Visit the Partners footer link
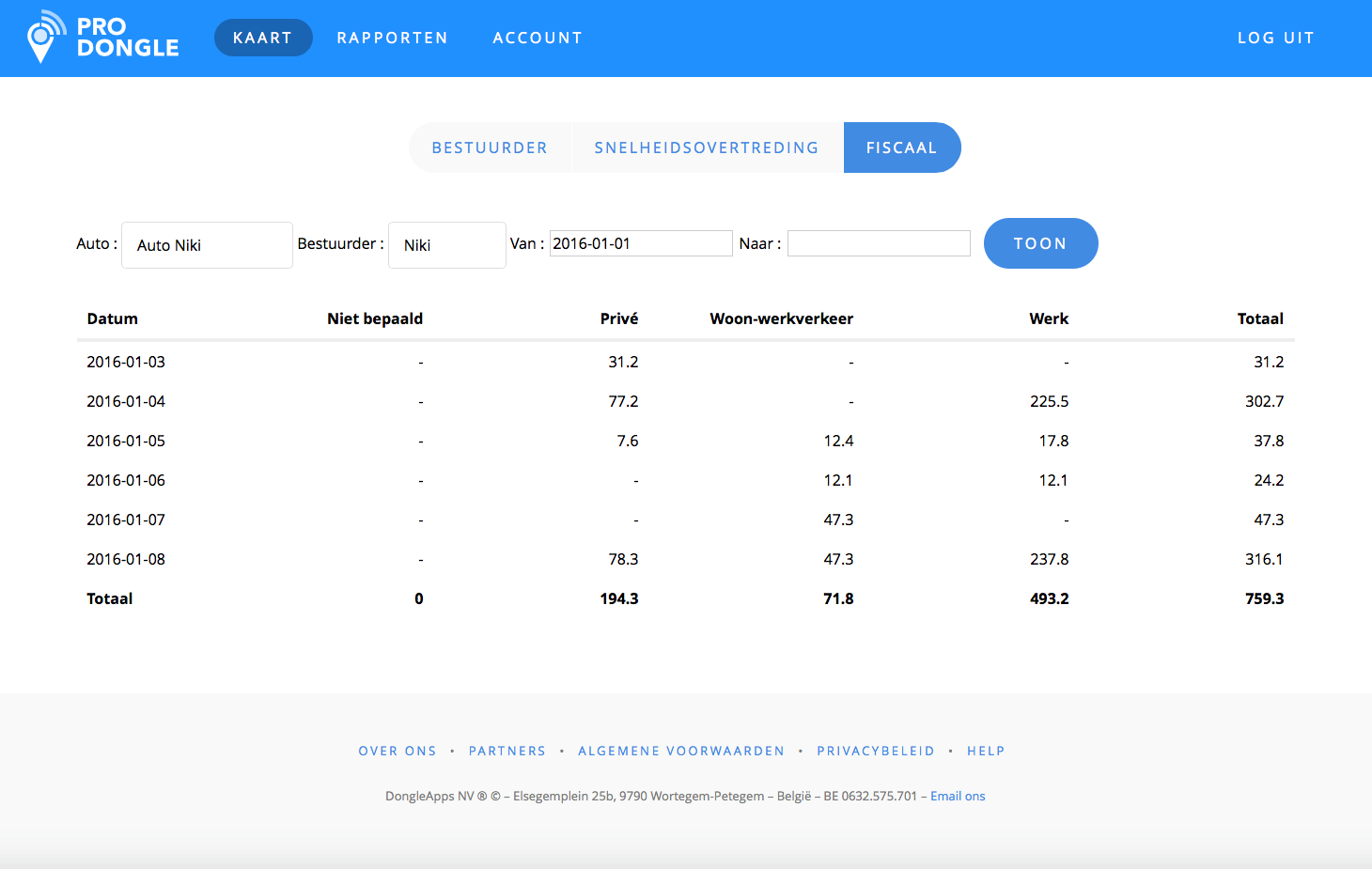The image size is (1372, 869). [507, 751]
